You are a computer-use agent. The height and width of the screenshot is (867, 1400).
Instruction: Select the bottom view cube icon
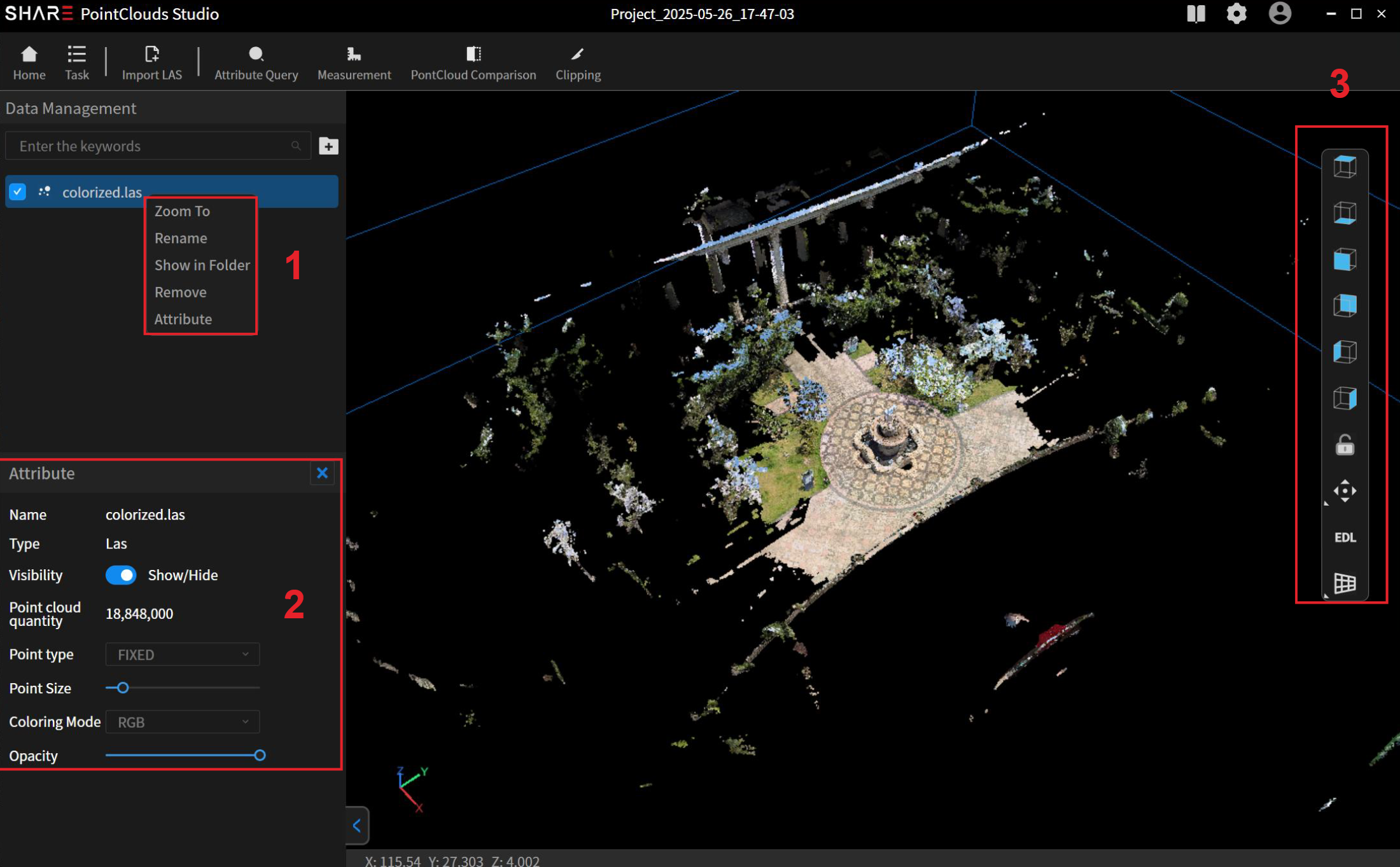1345,212
